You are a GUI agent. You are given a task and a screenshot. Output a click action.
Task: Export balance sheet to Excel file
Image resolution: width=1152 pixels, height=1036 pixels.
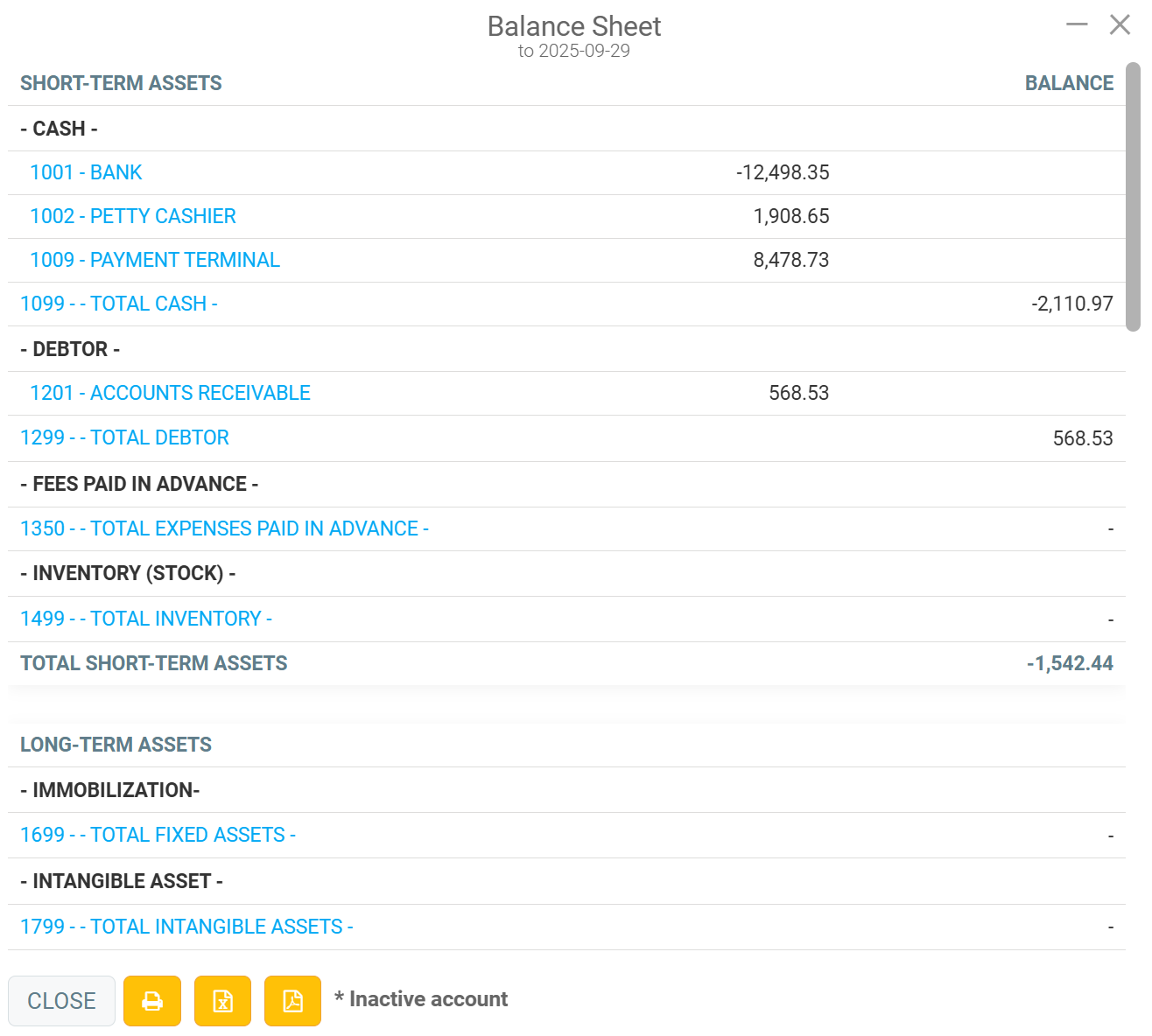tap(222, 1001)
